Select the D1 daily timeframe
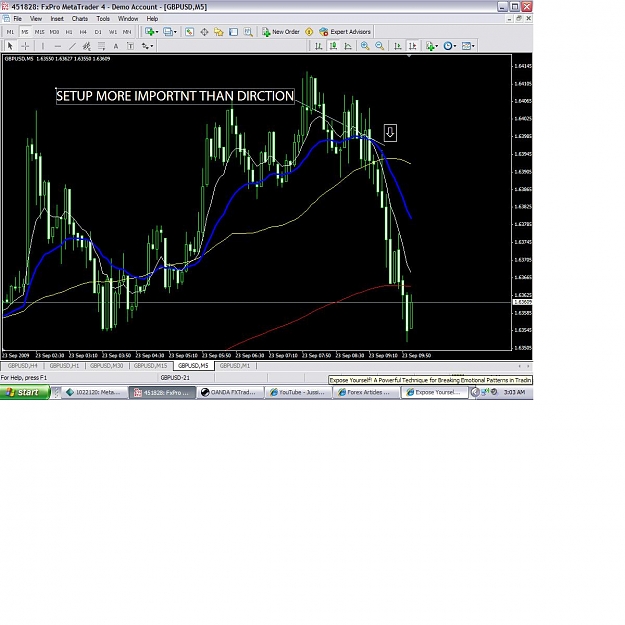 98,32
